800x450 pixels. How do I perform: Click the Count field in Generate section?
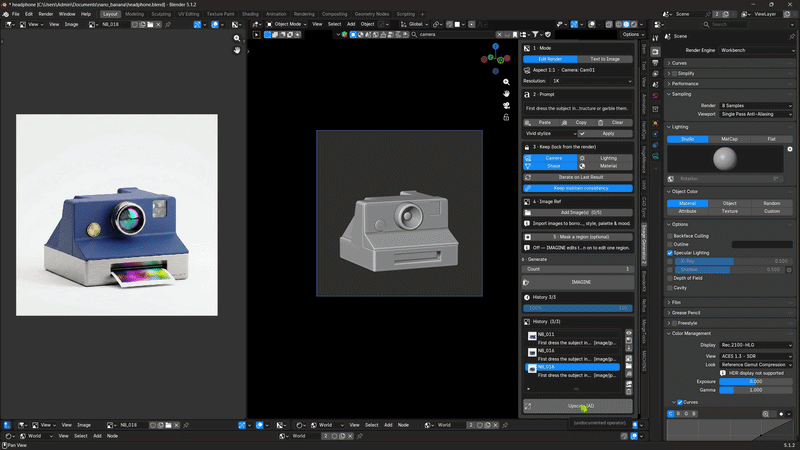(x=578, y=269)
